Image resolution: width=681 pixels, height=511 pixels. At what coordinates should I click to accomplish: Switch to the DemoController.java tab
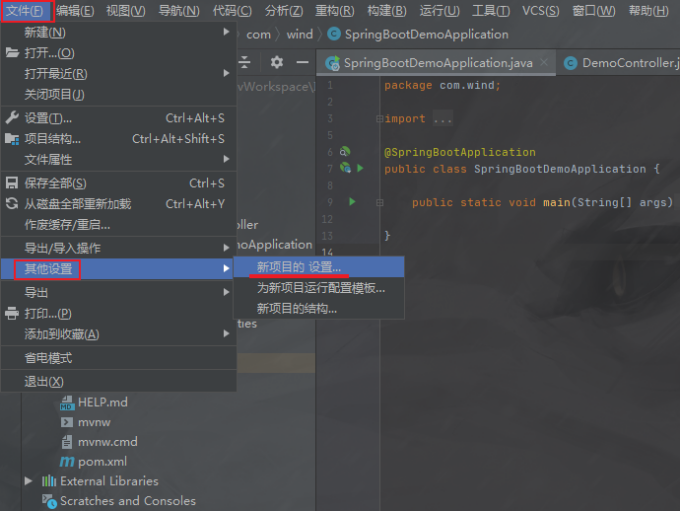pyautogui.click(x=620, y=63)
